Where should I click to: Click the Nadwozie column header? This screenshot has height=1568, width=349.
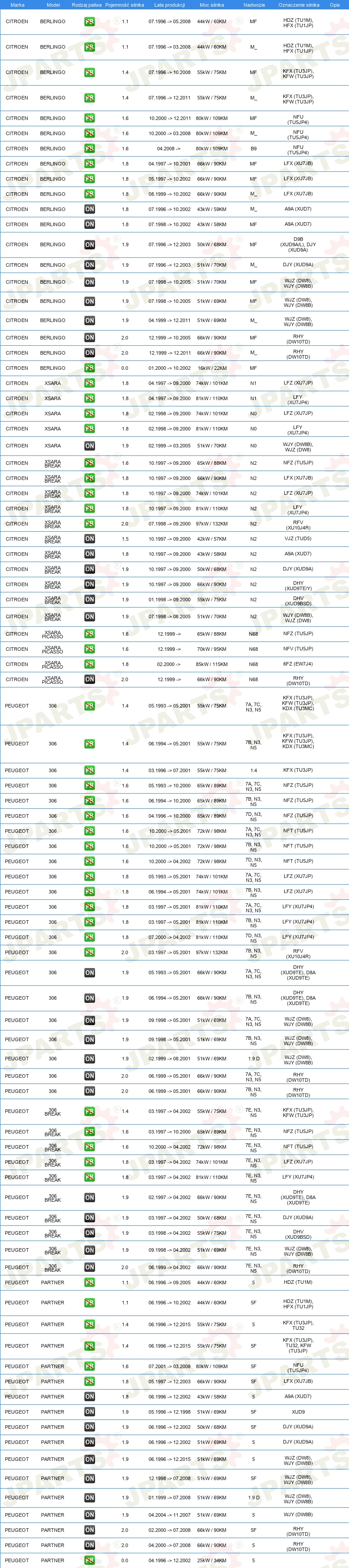254,5
